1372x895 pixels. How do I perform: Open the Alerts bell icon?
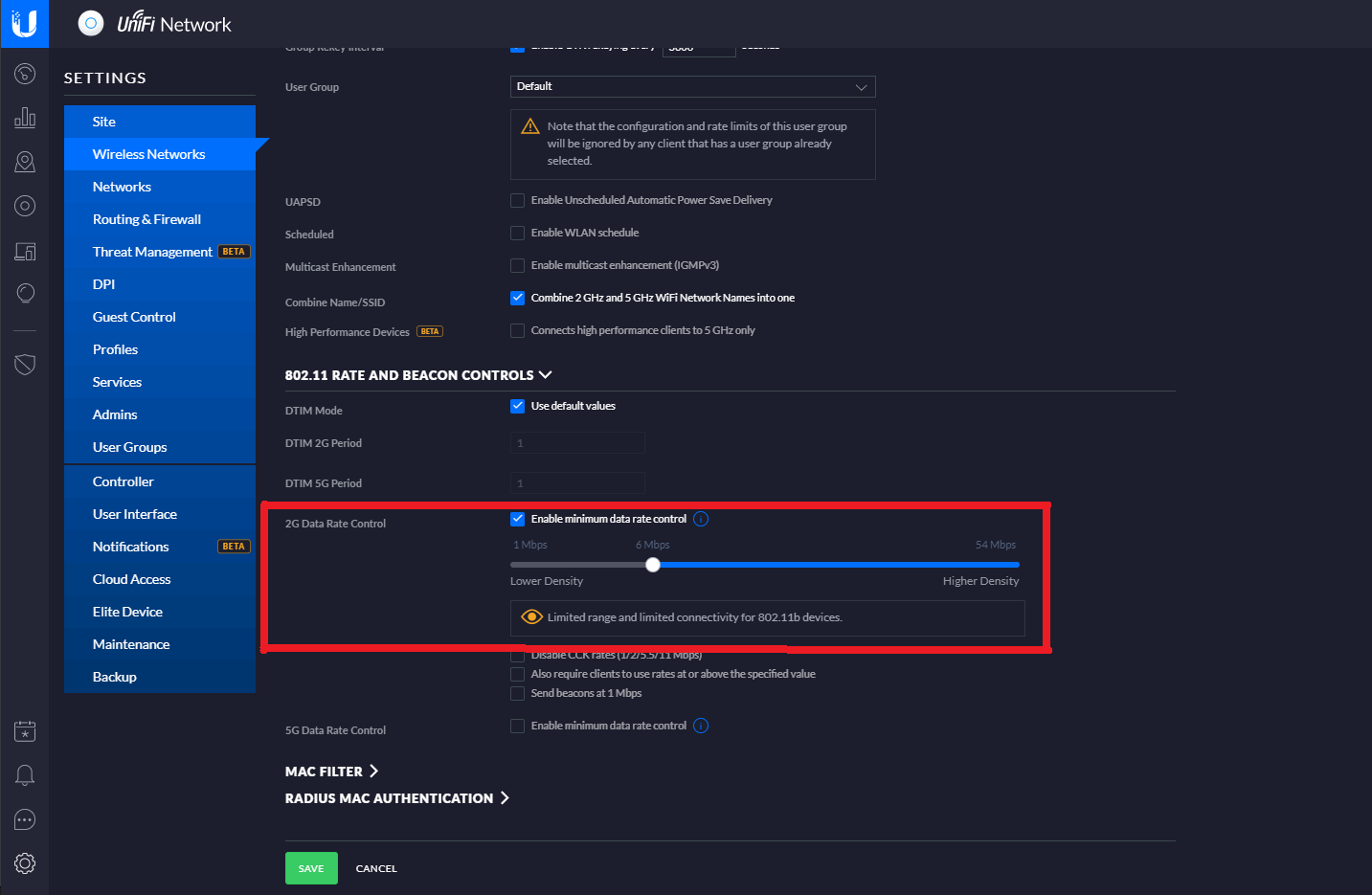tap(25, 775)
